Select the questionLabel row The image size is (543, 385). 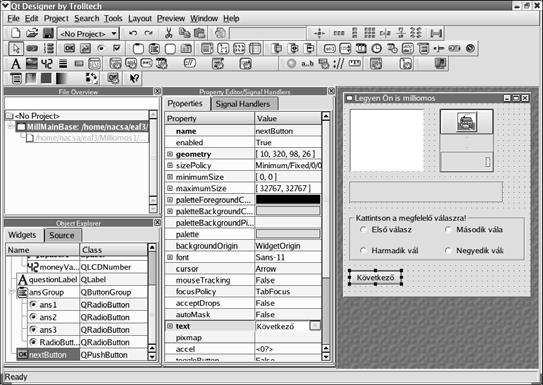point(82,280)
